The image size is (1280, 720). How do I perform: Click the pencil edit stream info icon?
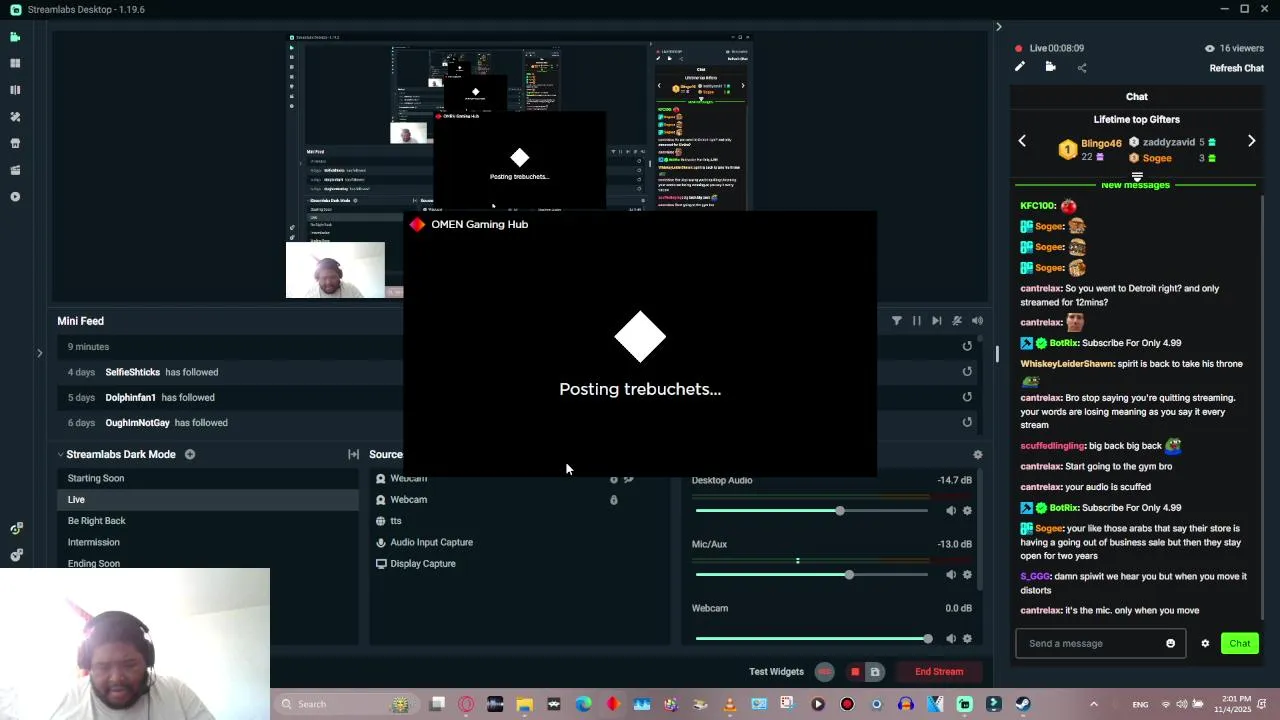click(x=1020, y=67)
